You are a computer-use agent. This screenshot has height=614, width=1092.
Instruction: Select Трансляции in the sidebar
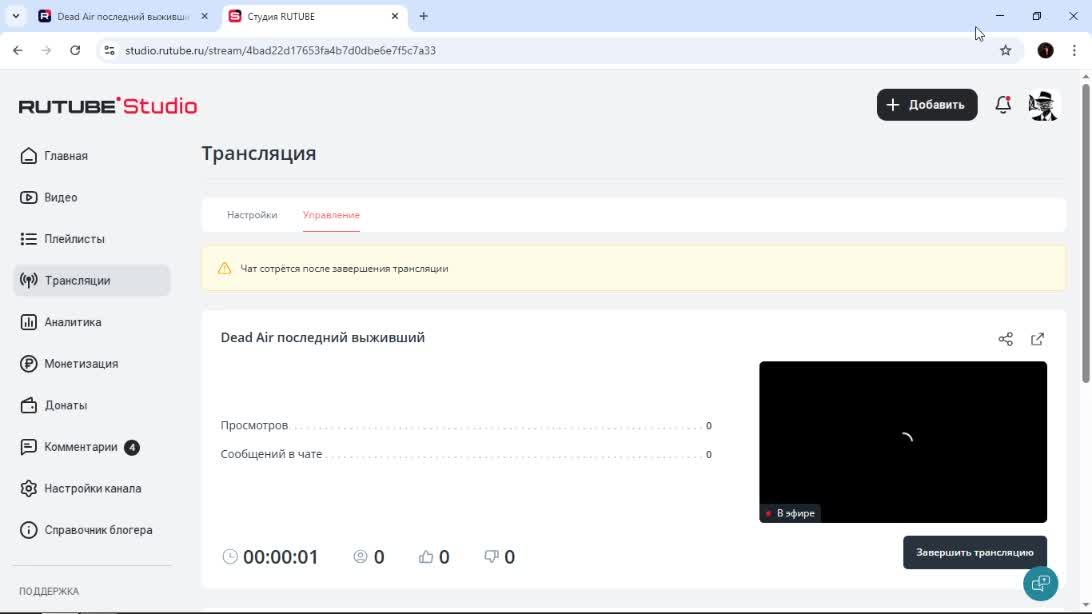coord(91,281)
